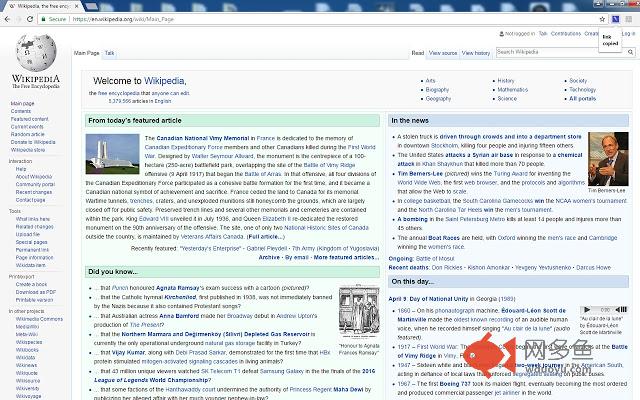The image size is (640, 400).
Task: Click the browser address bar URL
Action: coord(123,19)
